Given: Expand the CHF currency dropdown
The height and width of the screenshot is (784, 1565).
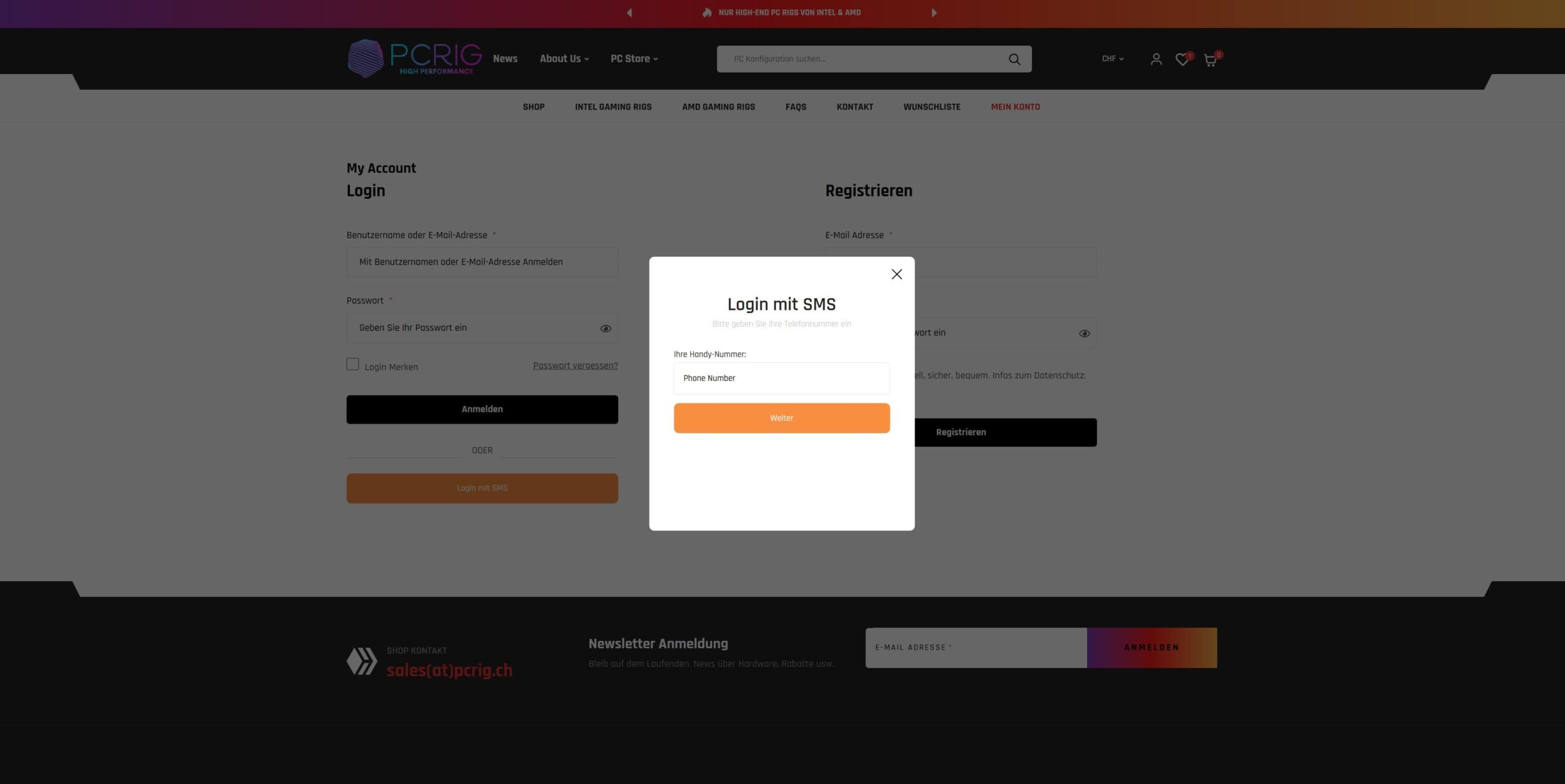Looking at the screenshot, I should tap(1113, 59).
